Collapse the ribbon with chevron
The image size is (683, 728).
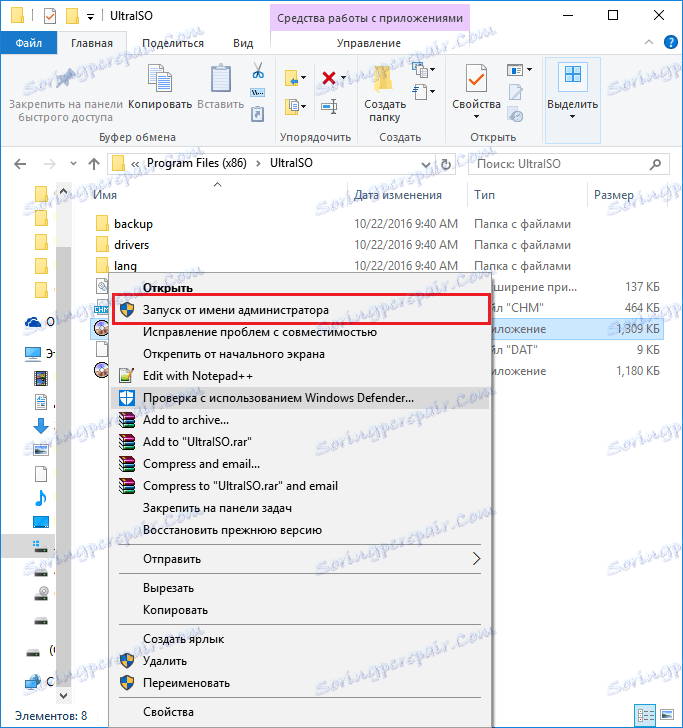(x=649, y=42)
